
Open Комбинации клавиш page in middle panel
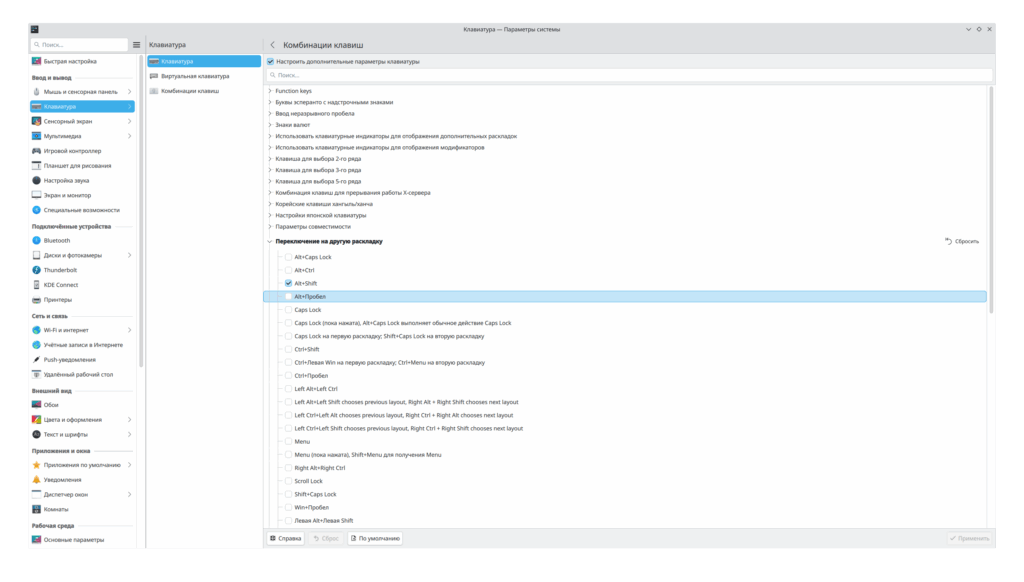pos(204,91)
